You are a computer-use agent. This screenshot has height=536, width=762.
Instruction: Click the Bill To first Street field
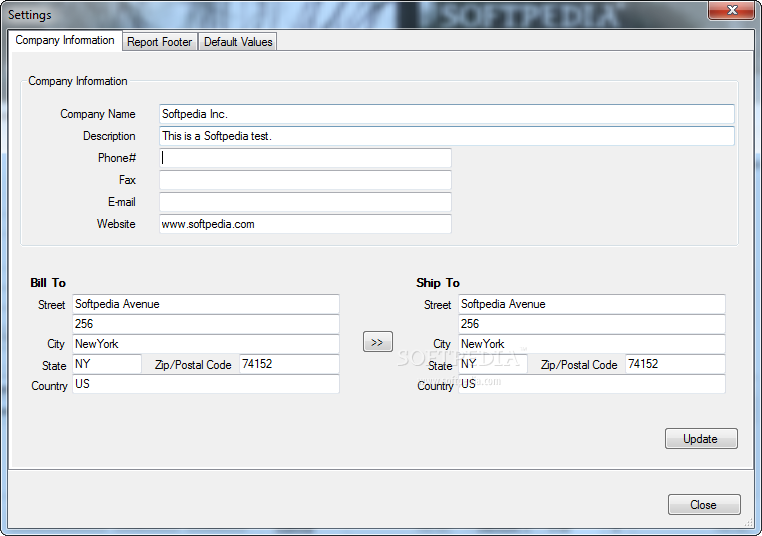(x=206, y=304)
